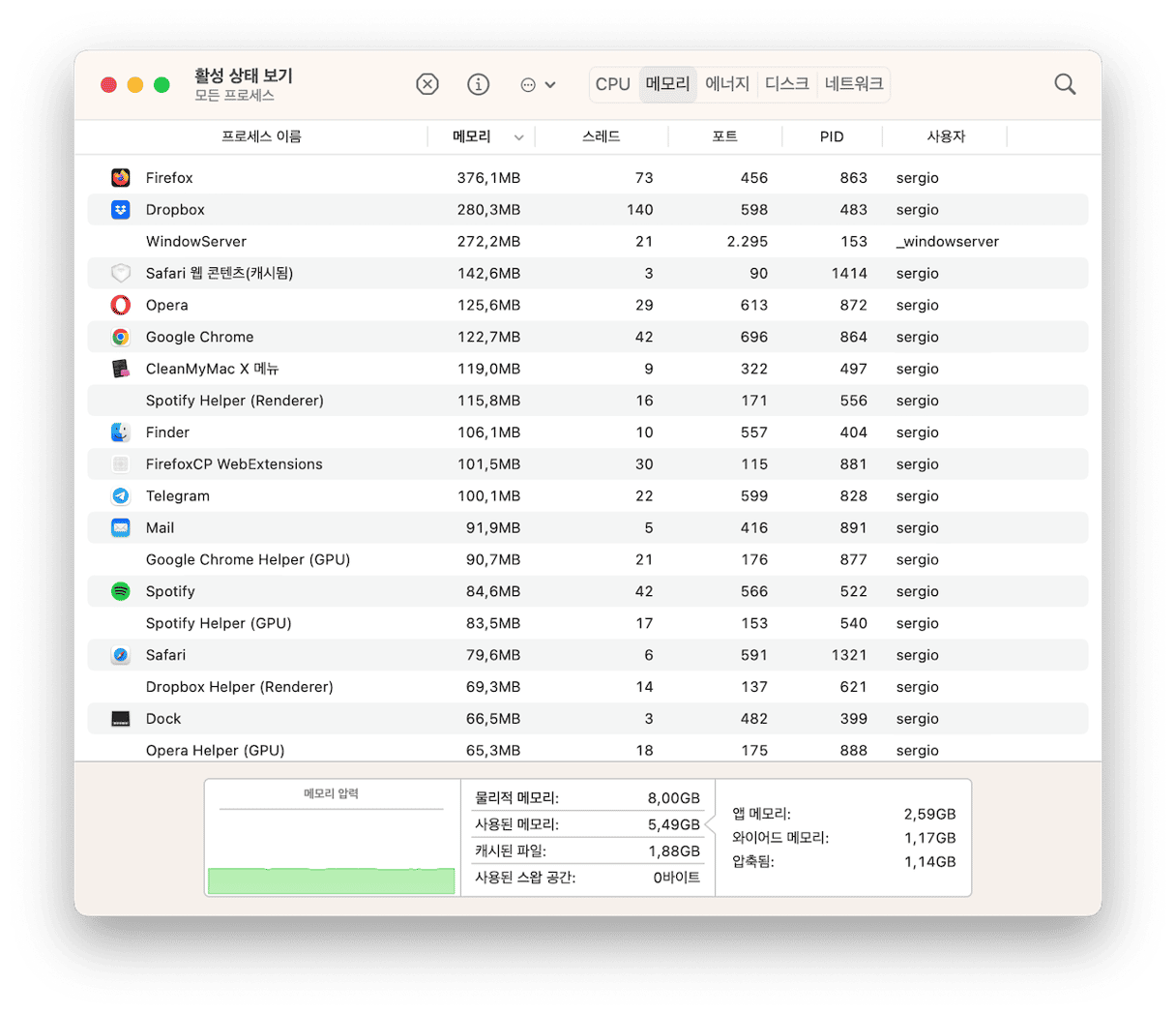Click the CleanMyMac X 메뉴 icon
This screenshot has height=1014, width=1176.
tap(120, 369)
